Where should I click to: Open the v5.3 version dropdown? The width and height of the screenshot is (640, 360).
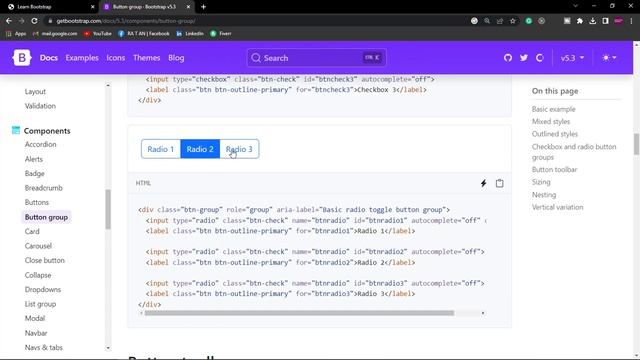pyautogui.click(x=572, y=58)
